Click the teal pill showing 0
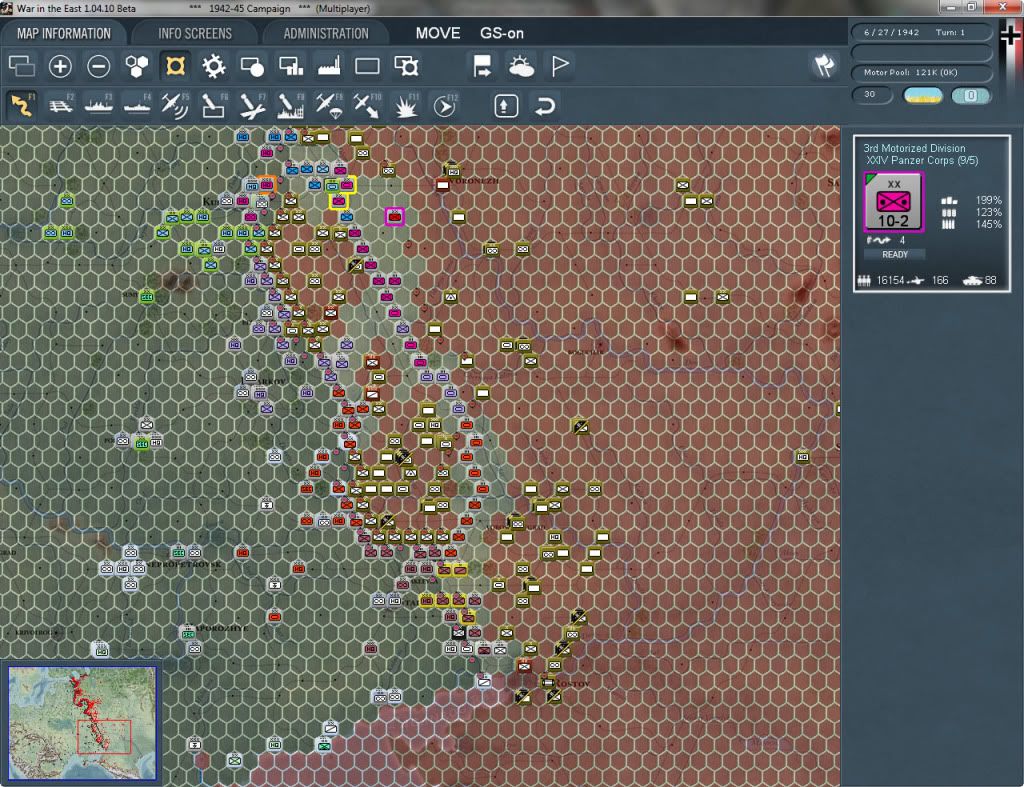1024x787 pixels. [971, 95]
